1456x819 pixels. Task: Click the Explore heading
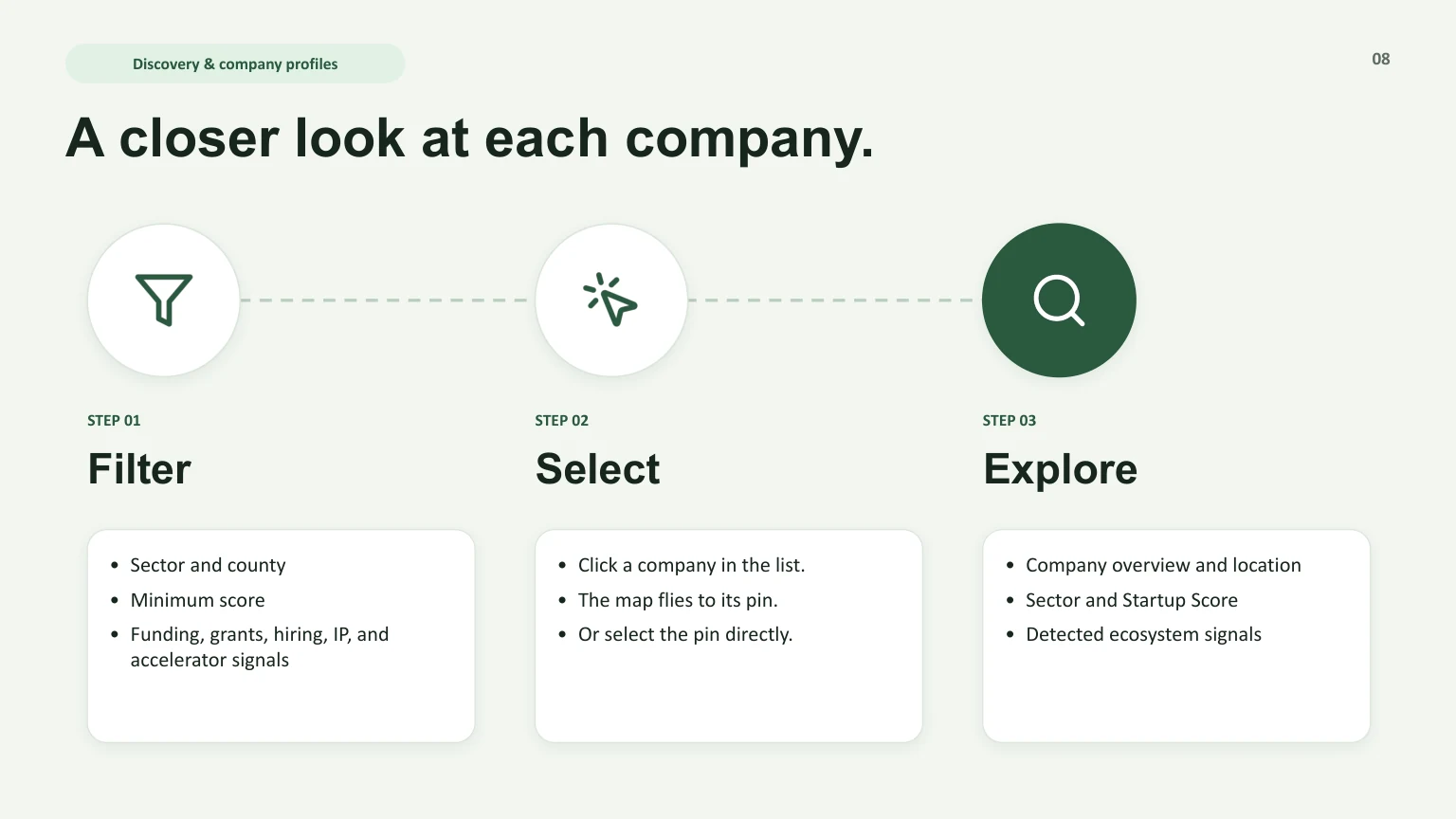(1060, 469)
